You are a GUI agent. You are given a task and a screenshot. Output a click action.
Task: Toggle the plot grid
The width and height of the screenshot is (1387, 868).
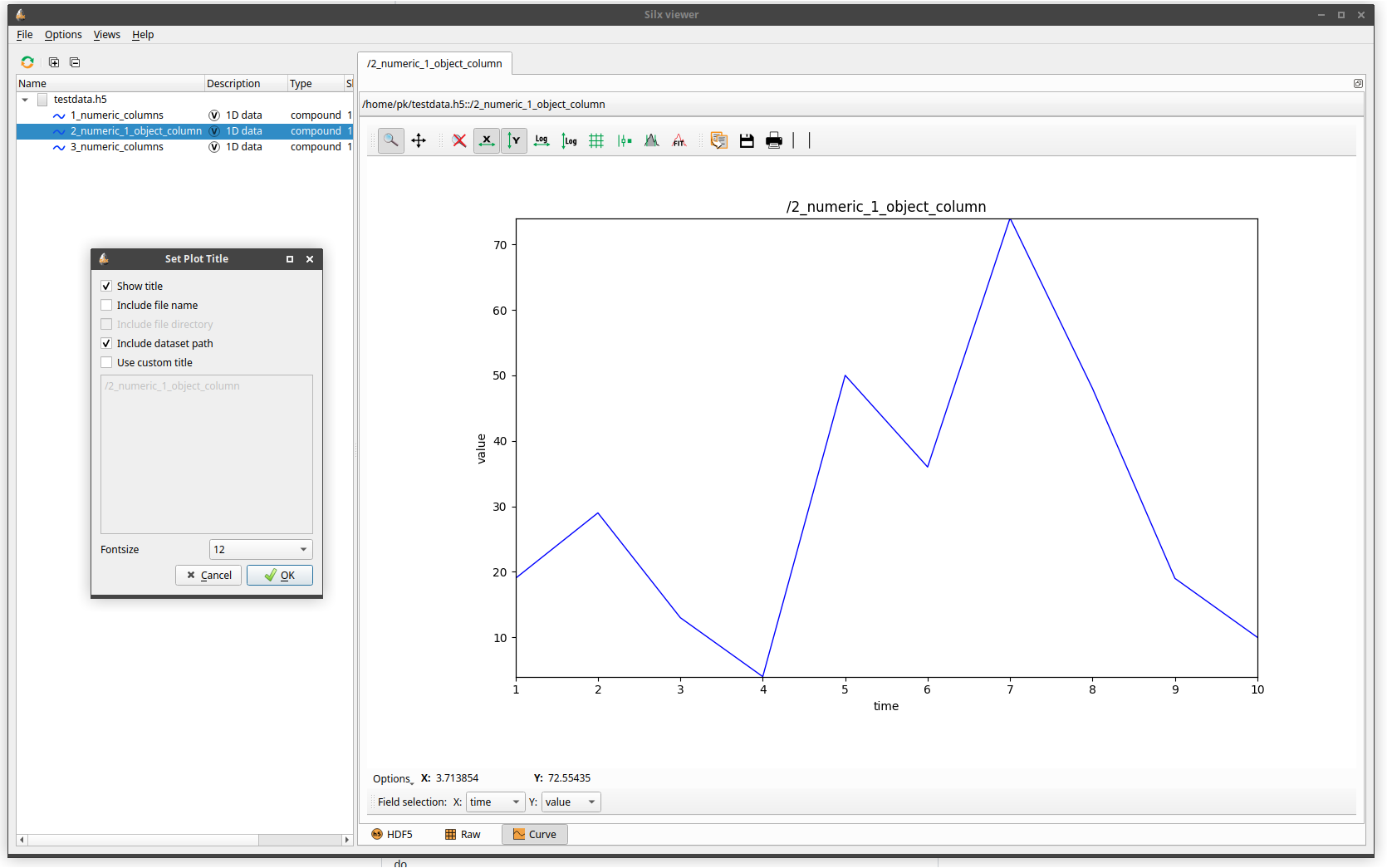(x=596, y=140)
